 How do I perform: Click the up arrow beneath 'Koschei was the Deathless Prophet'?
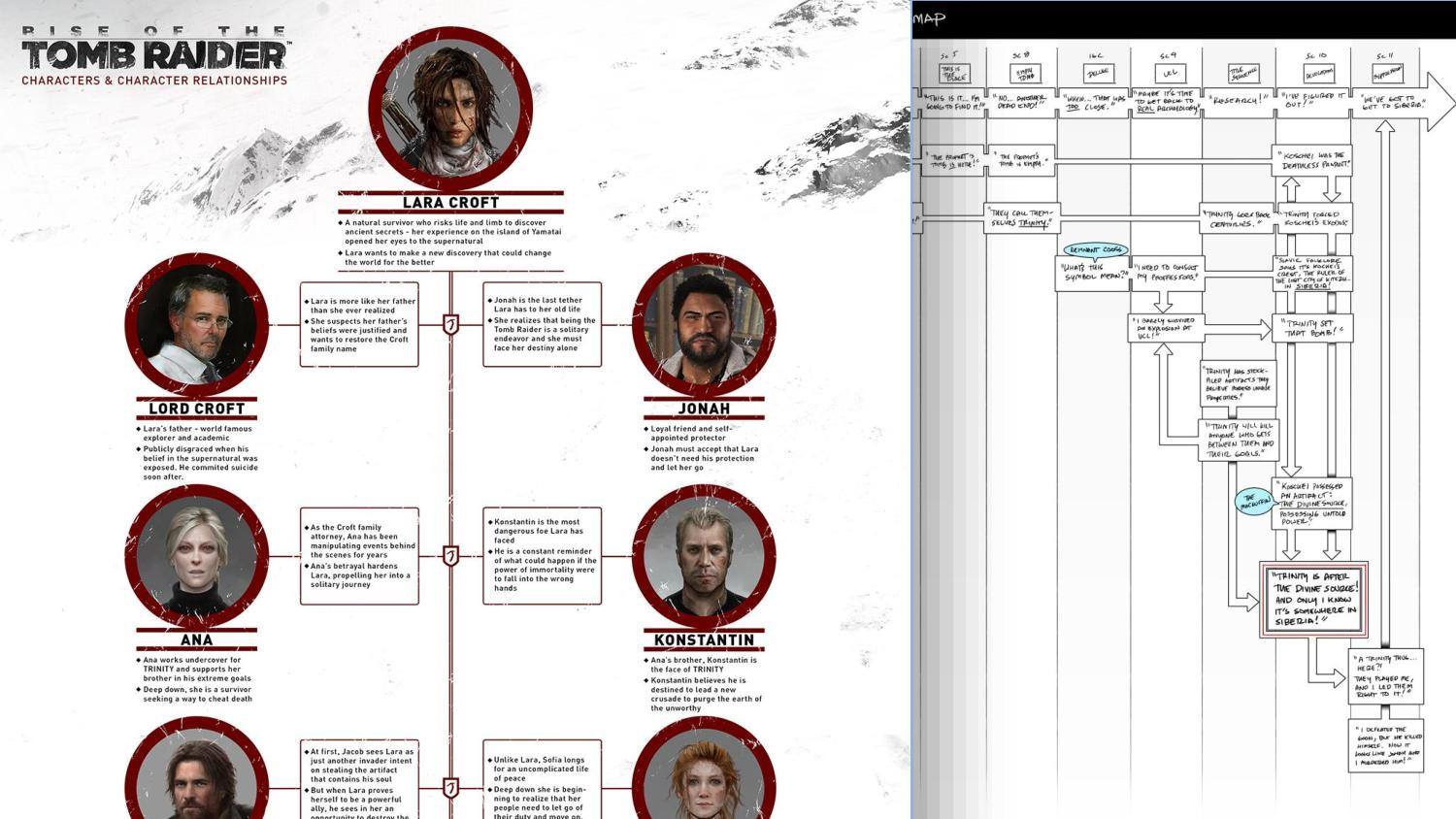[1291, 188]
